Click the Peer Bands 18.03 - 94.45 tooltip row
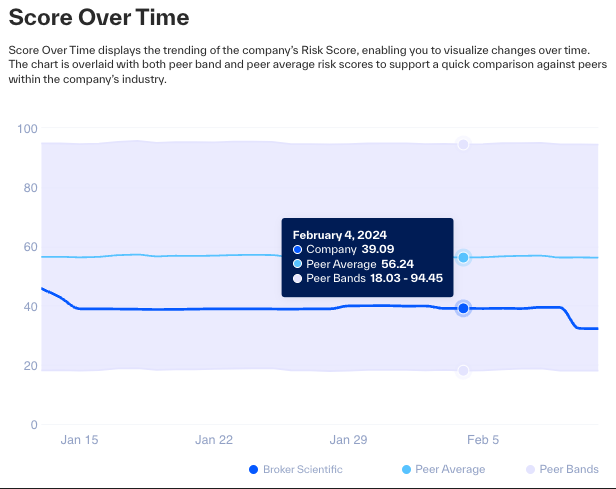Viewport: 616px width, 489px height. pyautogui.click(x=368, y=278)
